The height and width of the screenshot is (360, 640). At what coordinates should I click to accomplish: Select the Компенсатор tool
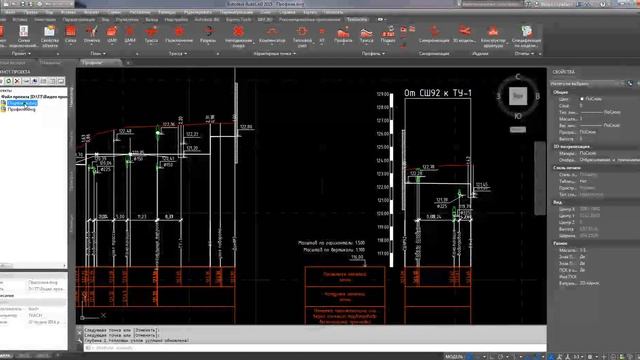coord(272,34)
